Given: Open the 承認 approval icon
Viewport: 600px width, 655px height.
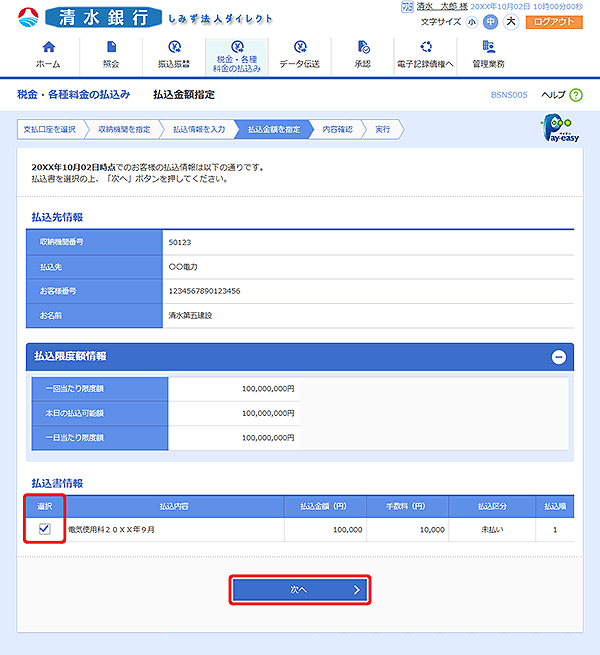Looking at the screenshot, I should click(x=363, y=47).
